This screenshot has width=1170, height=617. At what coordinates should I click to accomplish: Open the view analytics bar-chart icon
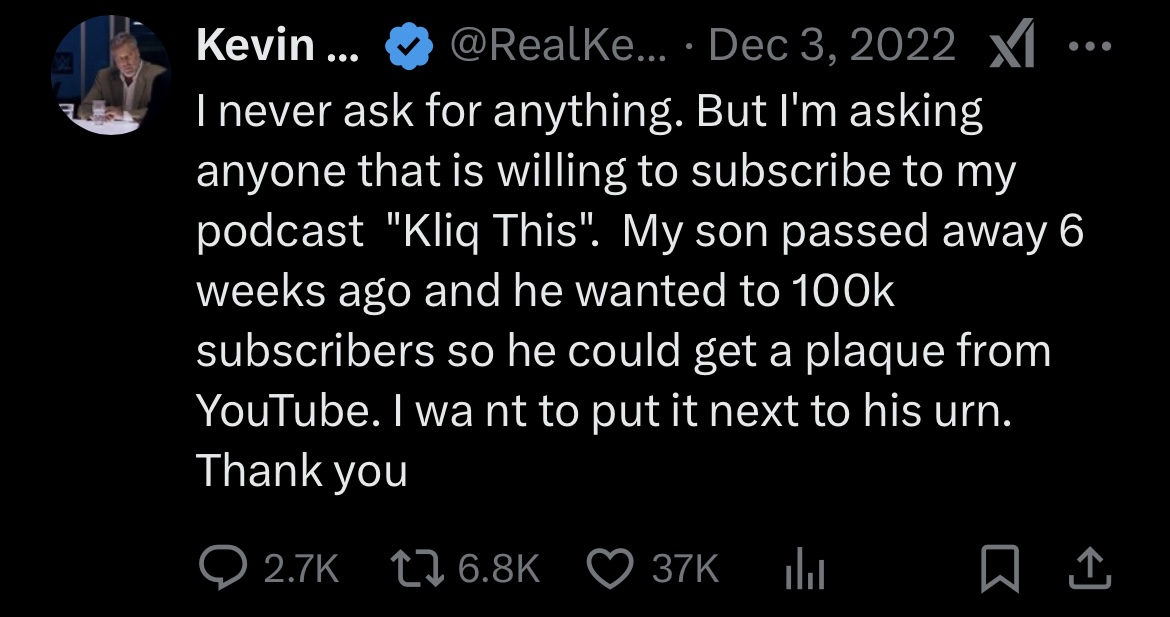point(802,570)
